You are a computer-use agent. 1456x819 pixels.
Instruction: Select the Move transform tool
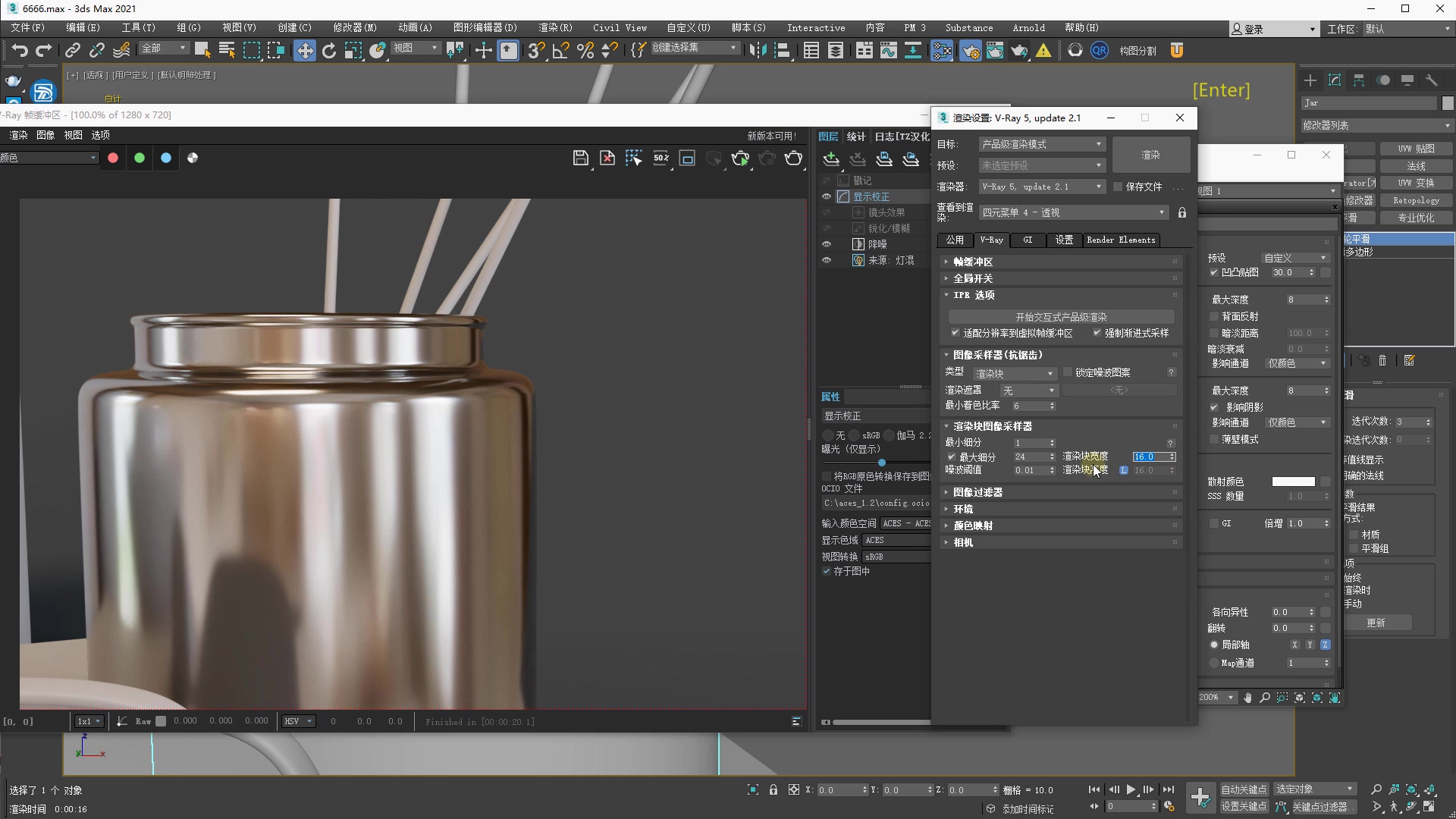point(304,51)
